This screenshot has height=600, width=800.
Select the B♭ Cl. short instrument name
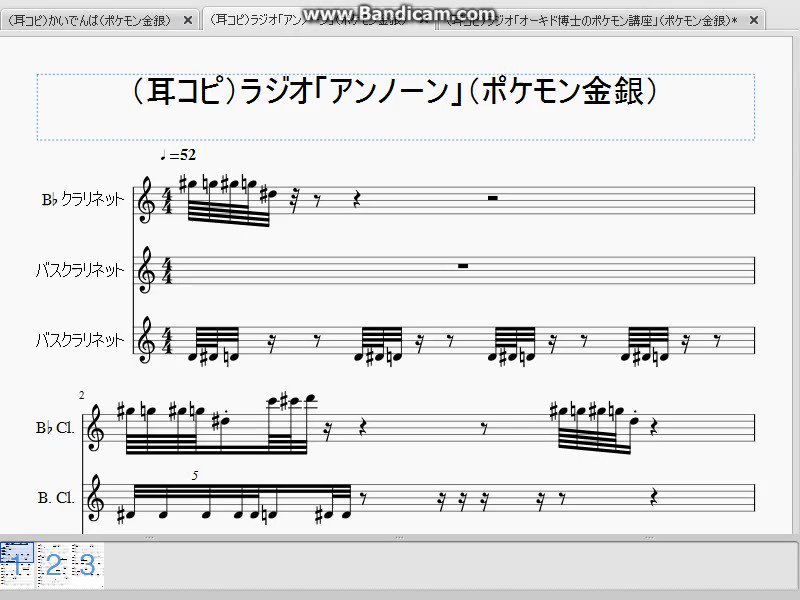tap(55, 428)
